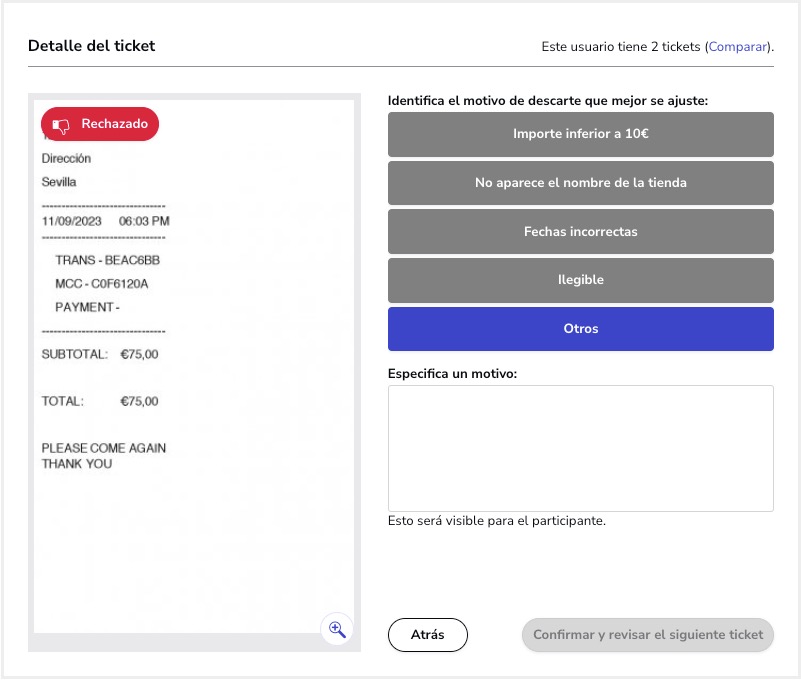Click the 'Rechazado' status label
Image resolution: width=801 pixels, height=680 pixels.
point(114,124)
